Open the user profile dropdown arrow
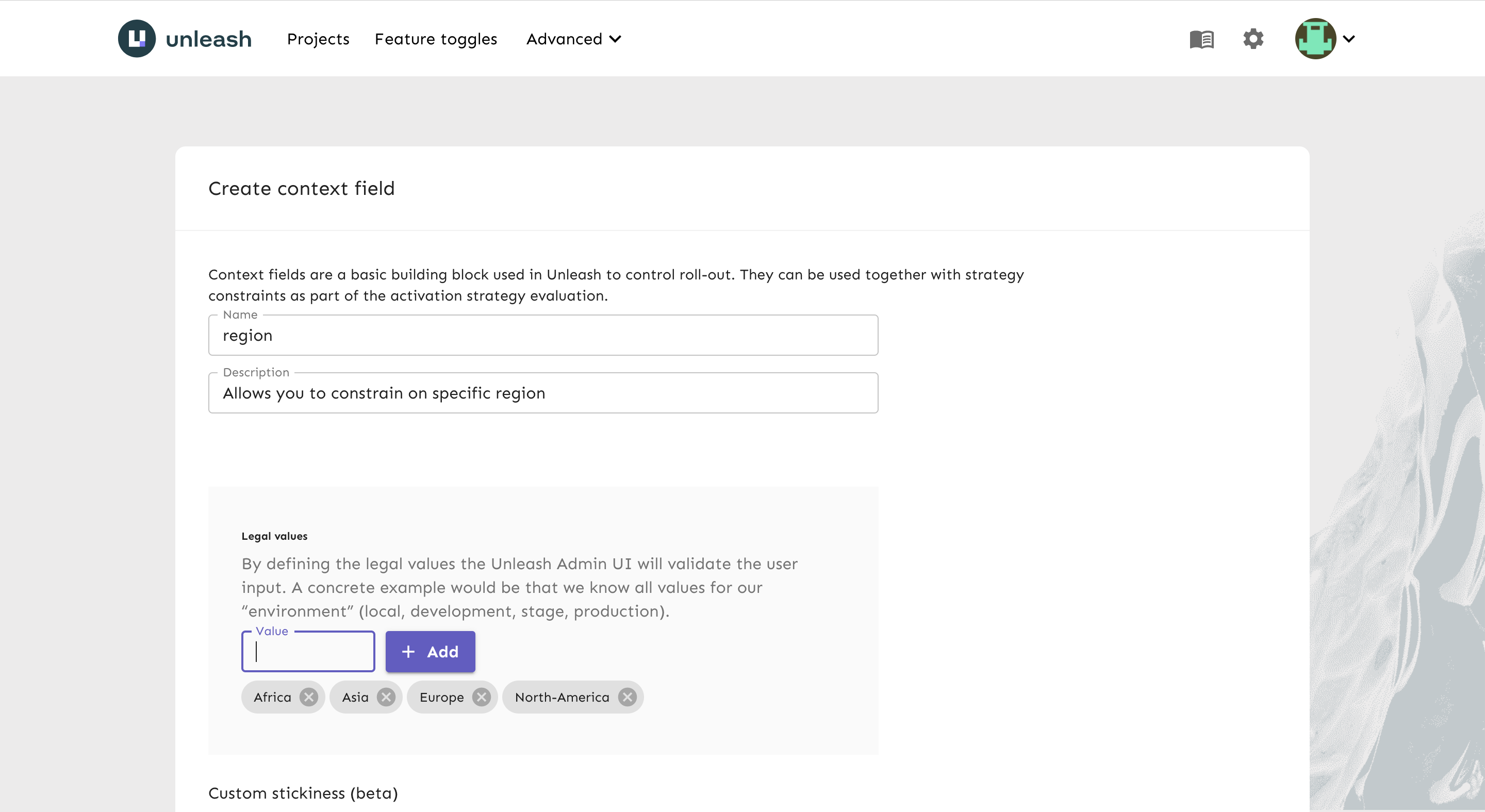1485x812 pixels. click(x=1349, y=39)
